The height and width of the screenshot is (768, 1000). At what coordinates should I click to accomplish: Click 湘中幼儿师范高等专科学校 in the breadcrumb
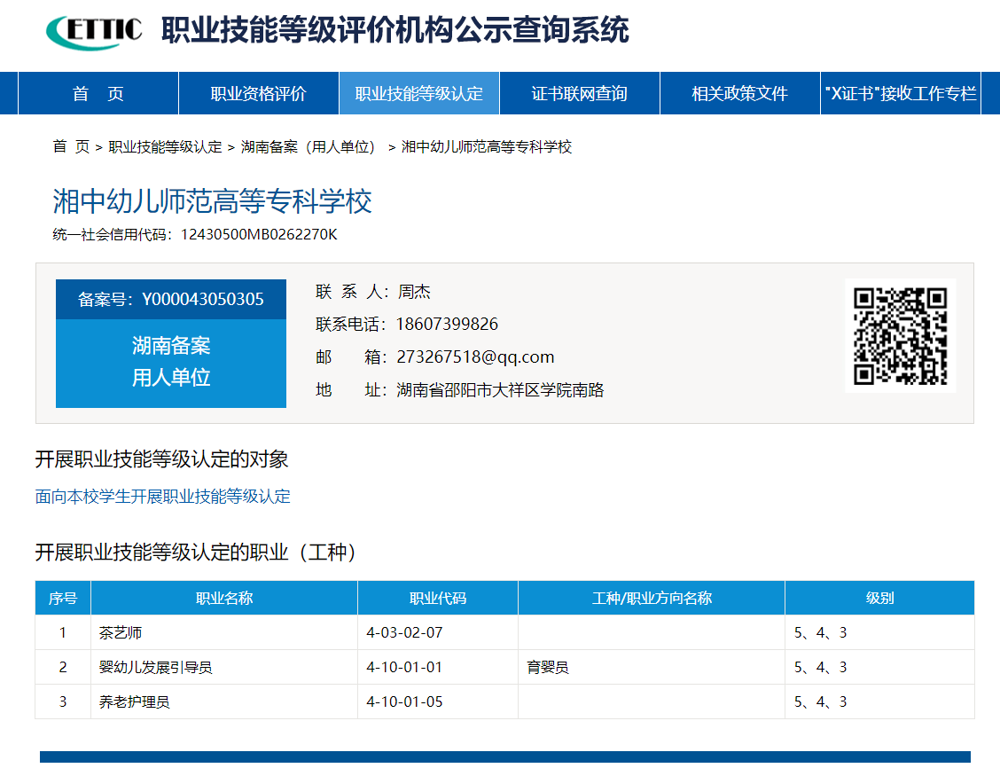point(487,147)
